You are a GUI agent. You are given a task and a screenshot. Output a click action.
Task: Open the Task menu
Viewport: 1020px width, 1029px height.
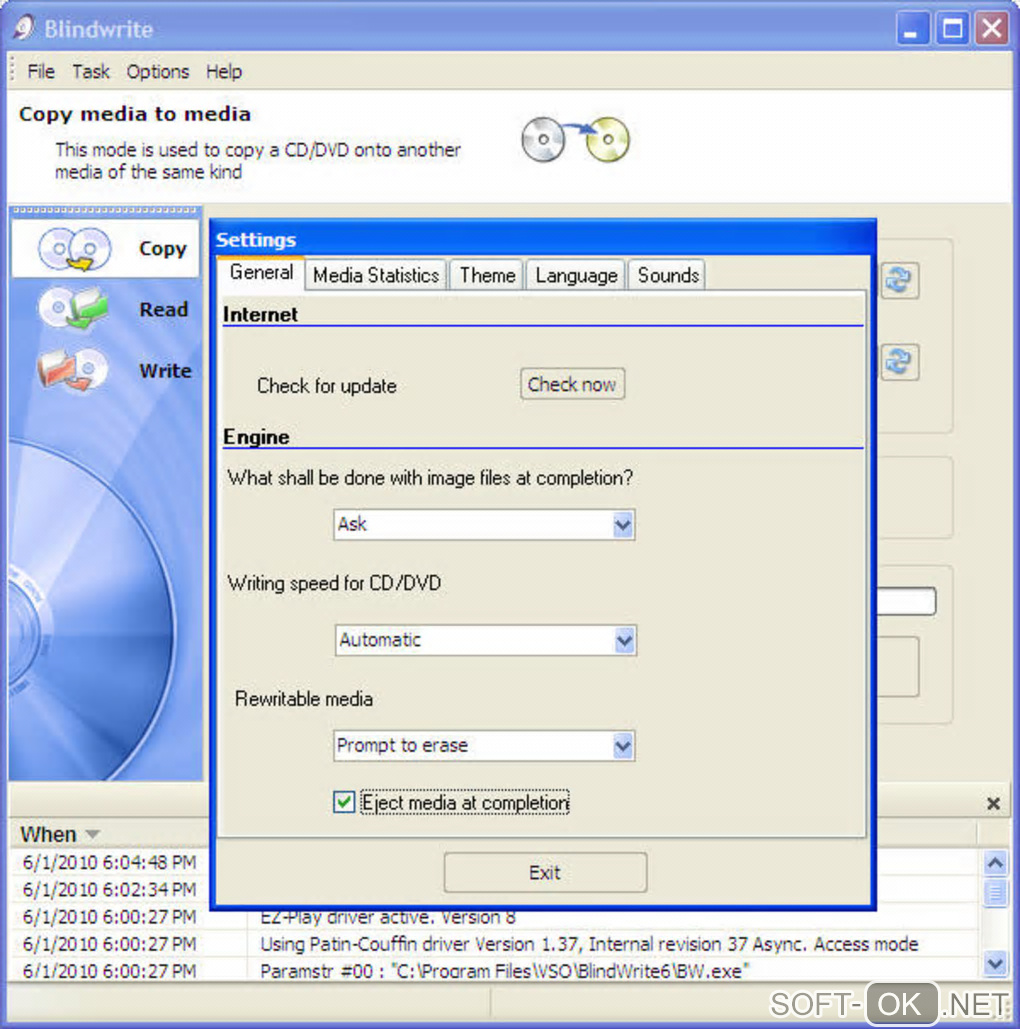[91, 72]
